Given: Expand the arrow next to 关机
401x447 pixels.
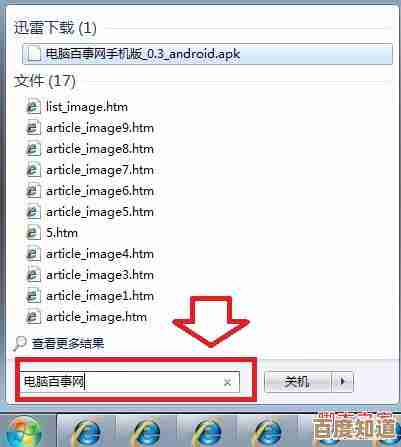Looking at the screenshot, I should (x=342, y=382).
